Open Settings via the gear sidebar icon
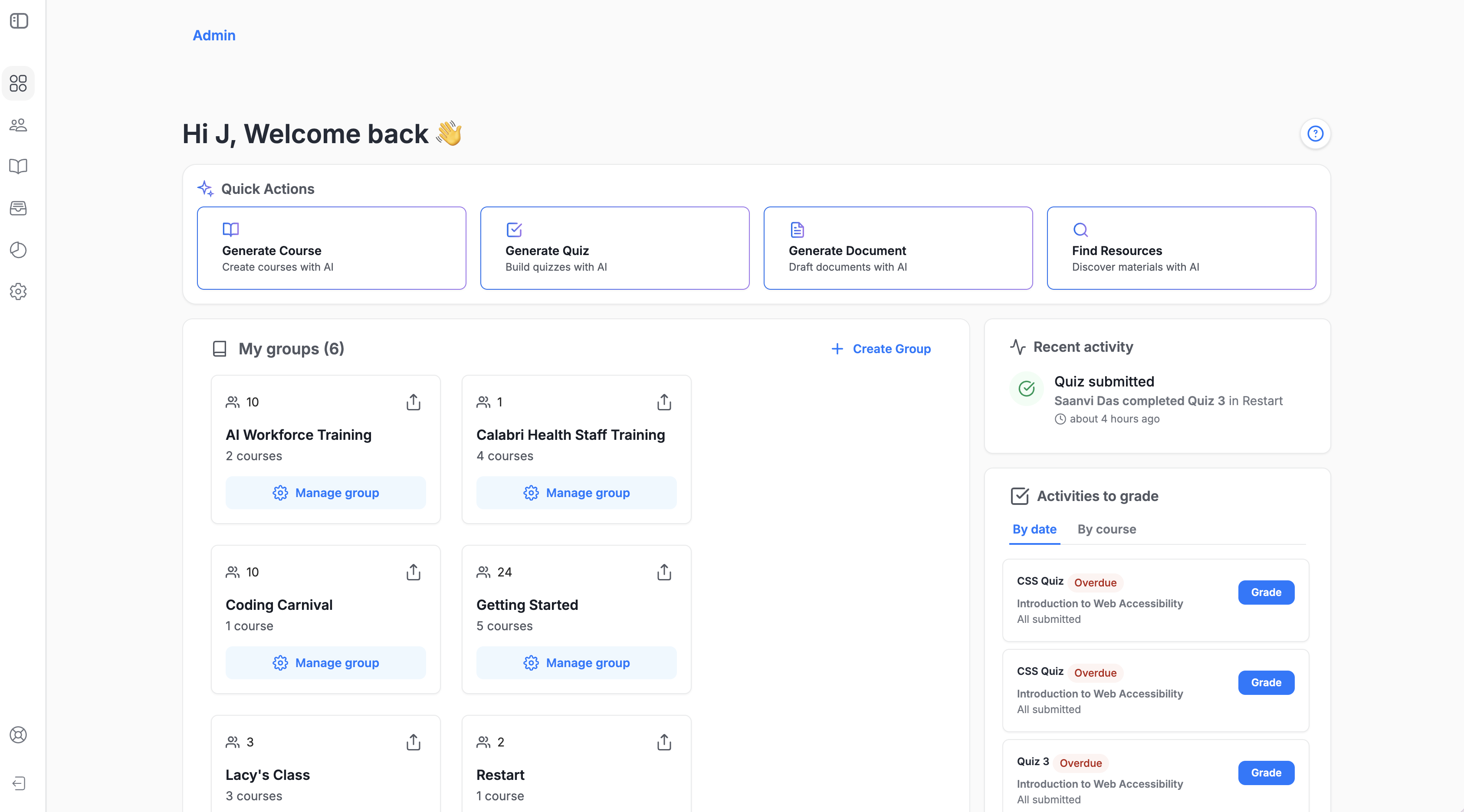The image size is (1464, 812). [18, 291]
